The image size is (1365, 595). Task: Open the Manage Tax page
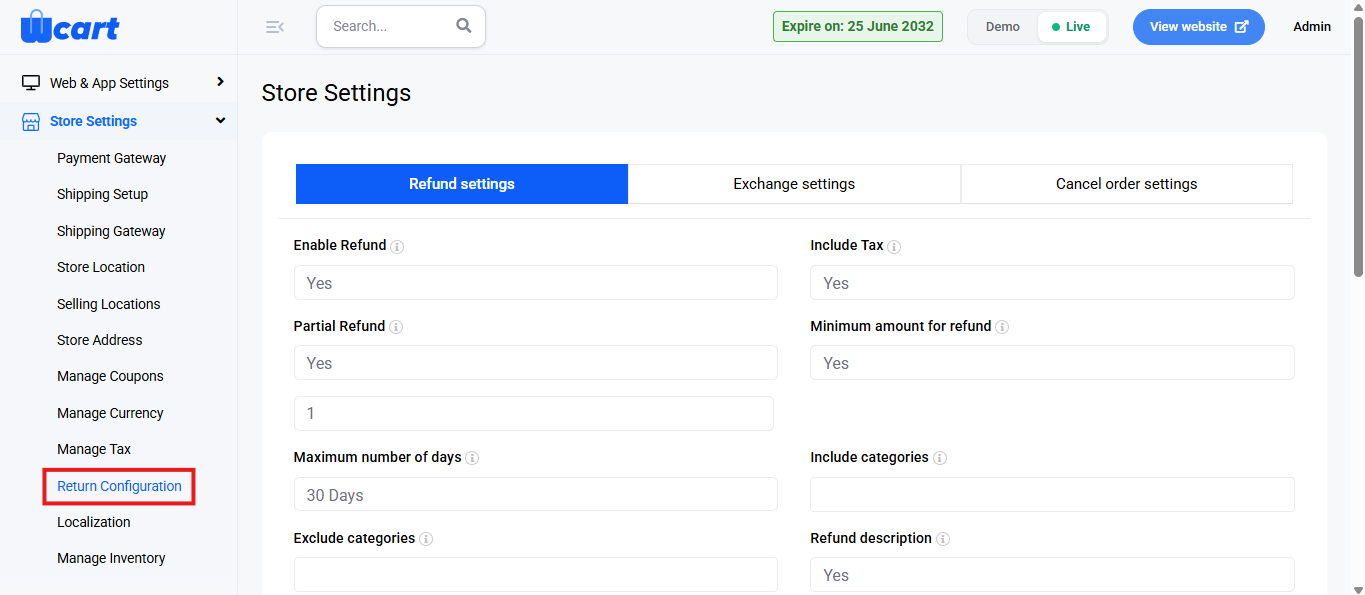[x=94, y=449]
